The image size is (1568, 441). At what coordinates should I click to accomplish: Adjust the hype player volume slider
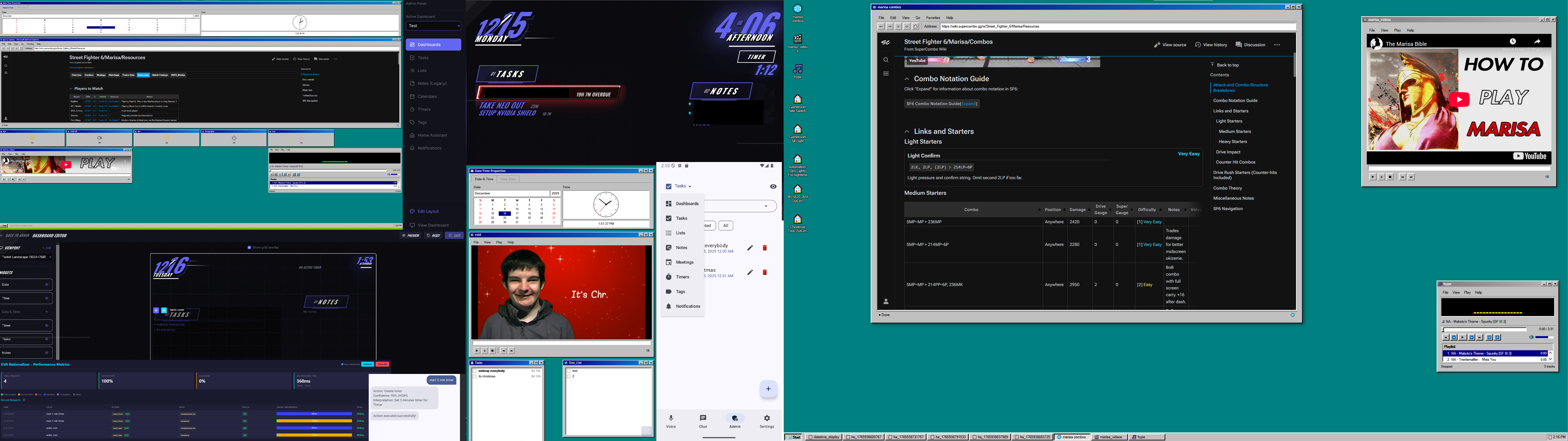pos(1543,337)
